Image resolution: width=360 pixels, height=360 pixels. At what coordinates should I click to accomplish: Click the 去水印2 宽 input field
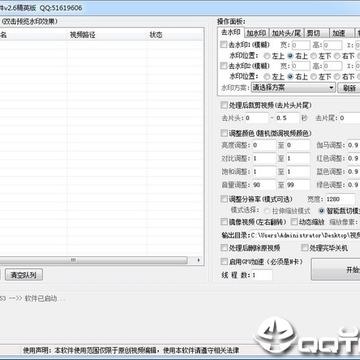click(301, 66)
